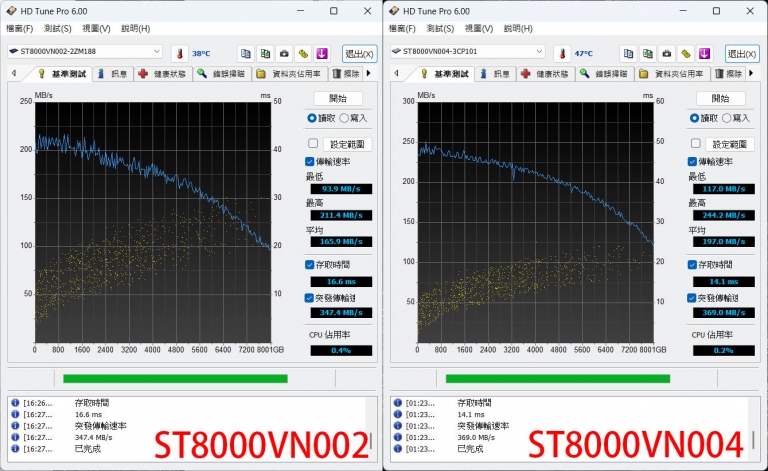Copy screenshot to clipboard icon in left window
Screen dimensions: 768x471
[x=265, y=53]
